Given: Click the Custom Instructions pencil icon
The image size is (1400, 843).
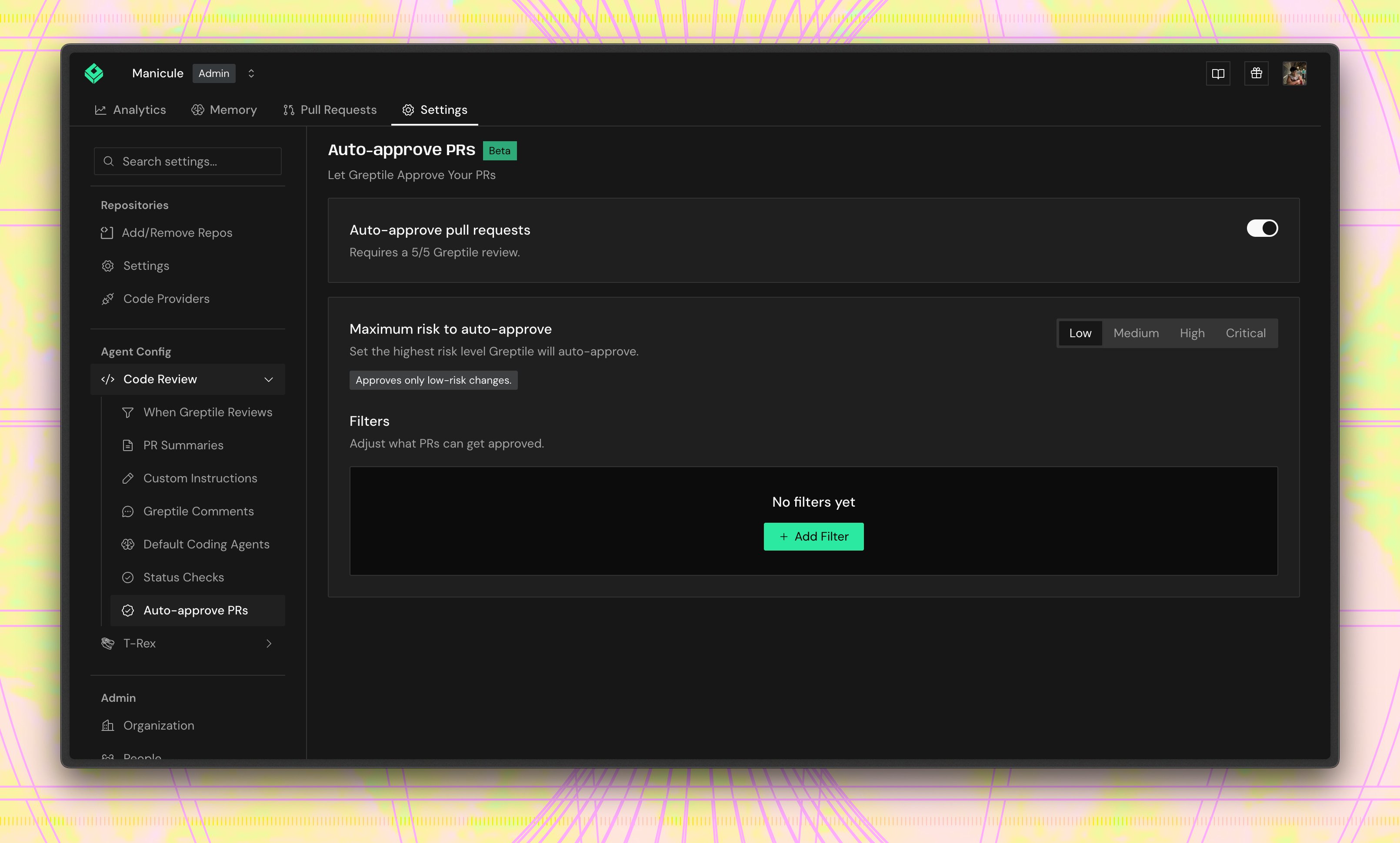Looking at the screenshot, I should (x=128, y=478).
